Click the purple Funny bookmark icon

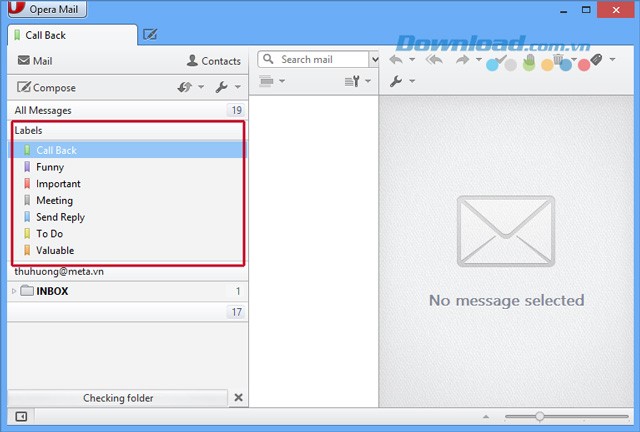27,167
